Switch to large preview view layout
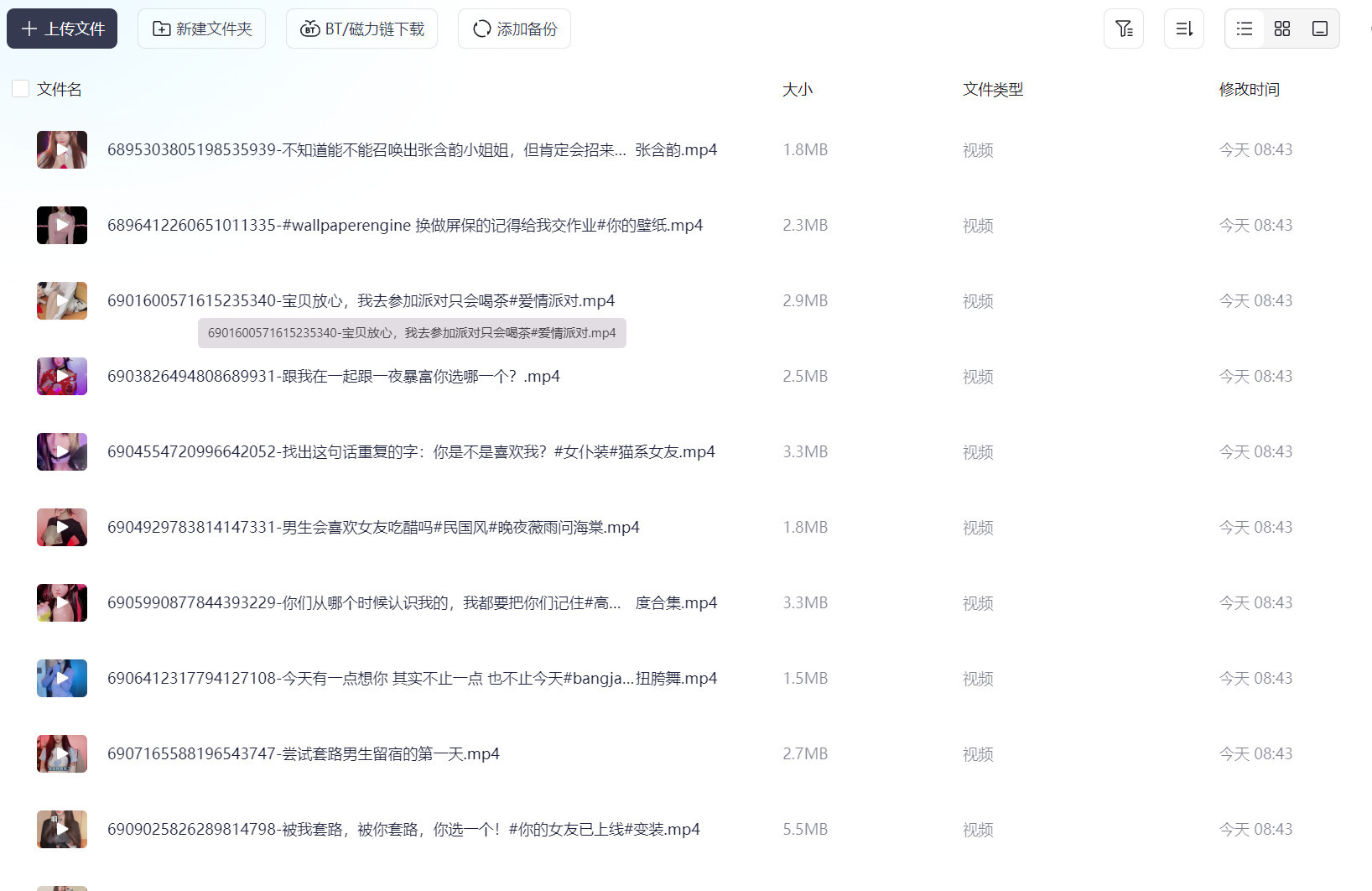Viewport: 1372px width, 891px height. (x=1320, y=29)
